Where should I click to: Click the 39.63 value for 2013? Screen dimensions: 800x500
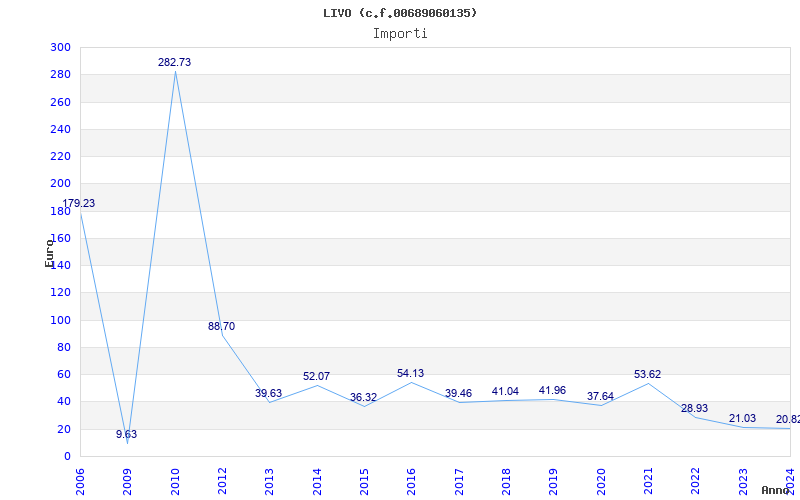(x=268, y=393)
